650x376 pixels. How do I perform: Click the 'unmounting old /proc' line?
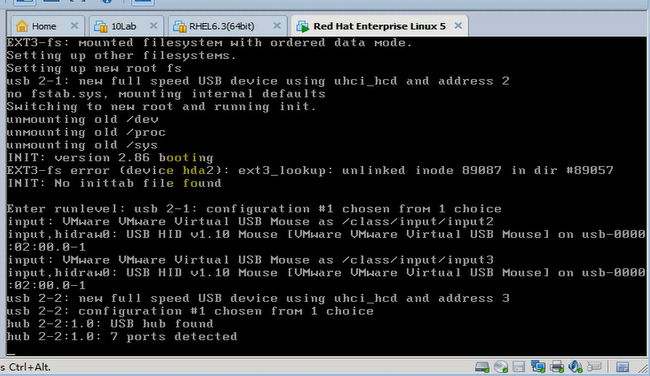[86, 132]
